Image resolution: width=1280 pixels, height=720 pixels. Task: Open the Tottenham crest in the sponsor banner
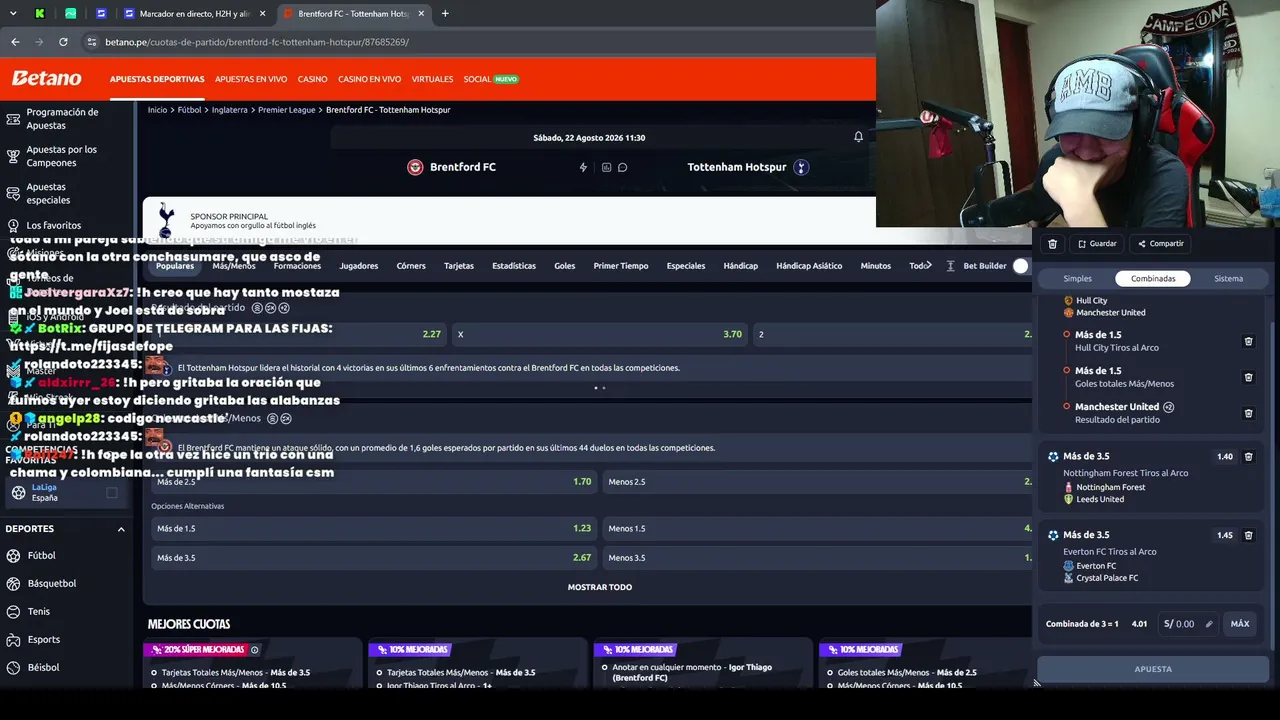[166, 220]
